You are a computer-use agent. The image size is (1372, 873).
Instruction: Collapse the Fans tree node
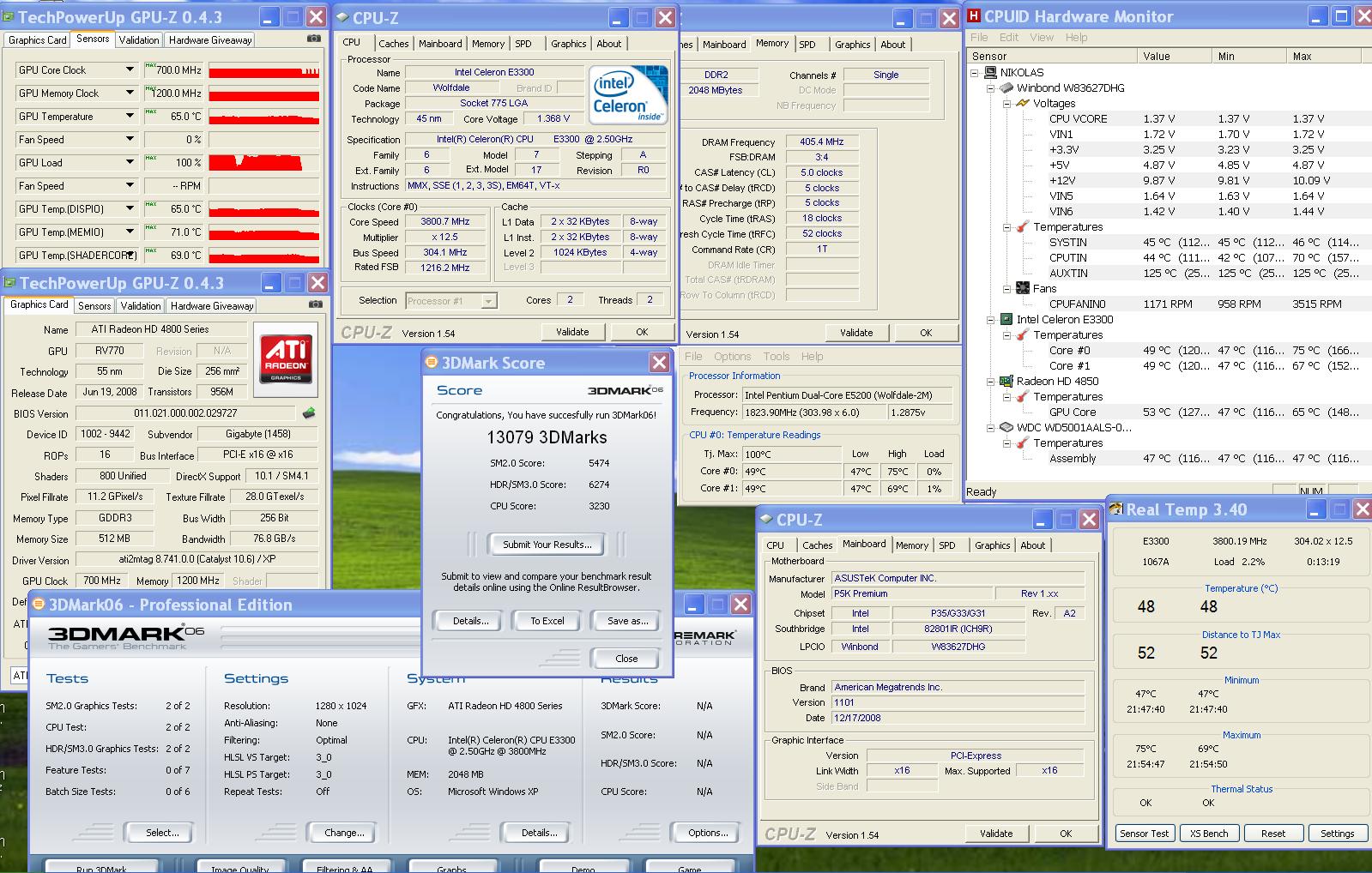[1006, 289]
